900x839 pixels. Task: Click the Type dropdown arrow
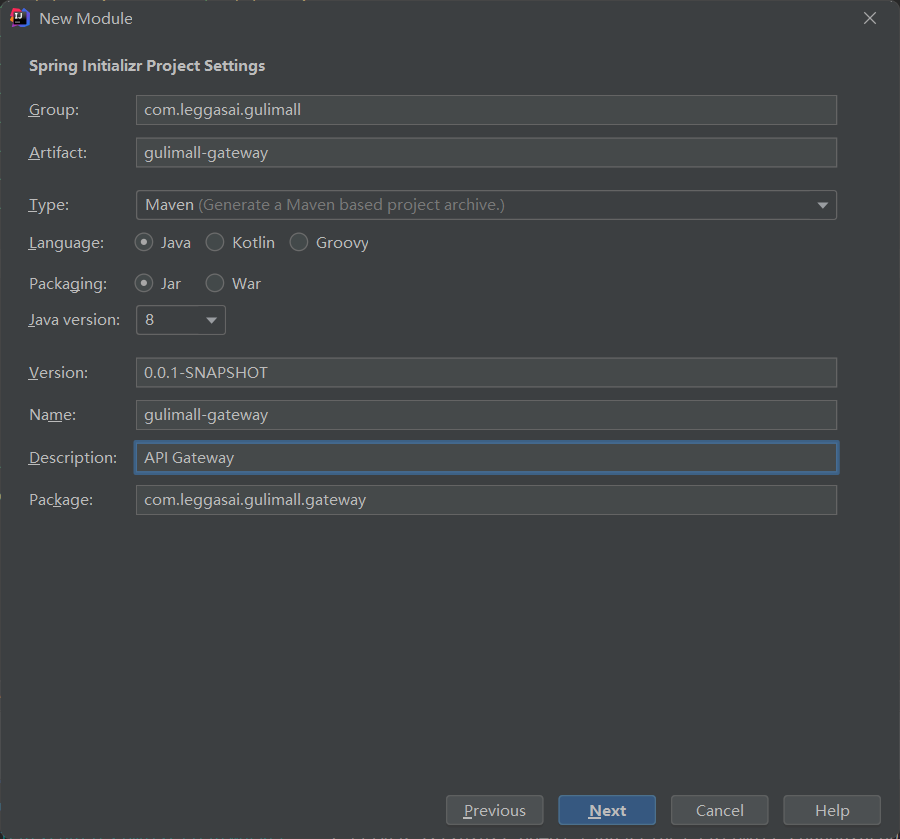tap(822, 205)
